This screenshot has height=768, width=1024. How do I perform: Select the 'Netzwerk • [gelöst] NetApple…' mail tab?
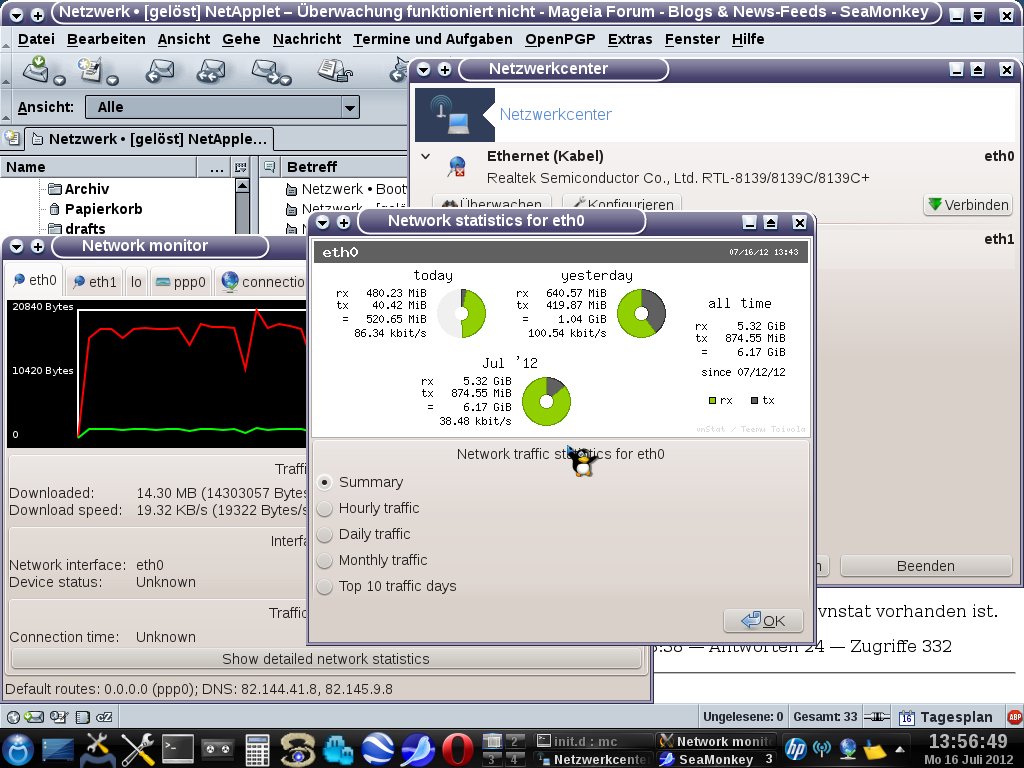point(150,139)
